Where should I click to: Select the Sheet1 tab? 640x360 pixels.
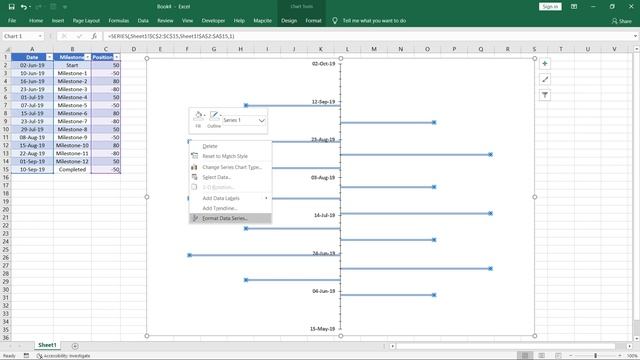pyautogui.click(x=47, y=345)
